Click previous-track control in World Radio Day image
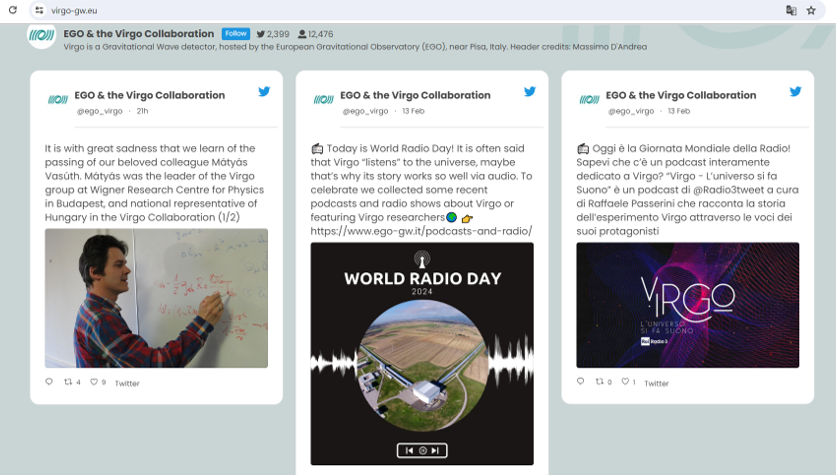The height and width of the screenshot is (475, 836). [x=409, y=450]
